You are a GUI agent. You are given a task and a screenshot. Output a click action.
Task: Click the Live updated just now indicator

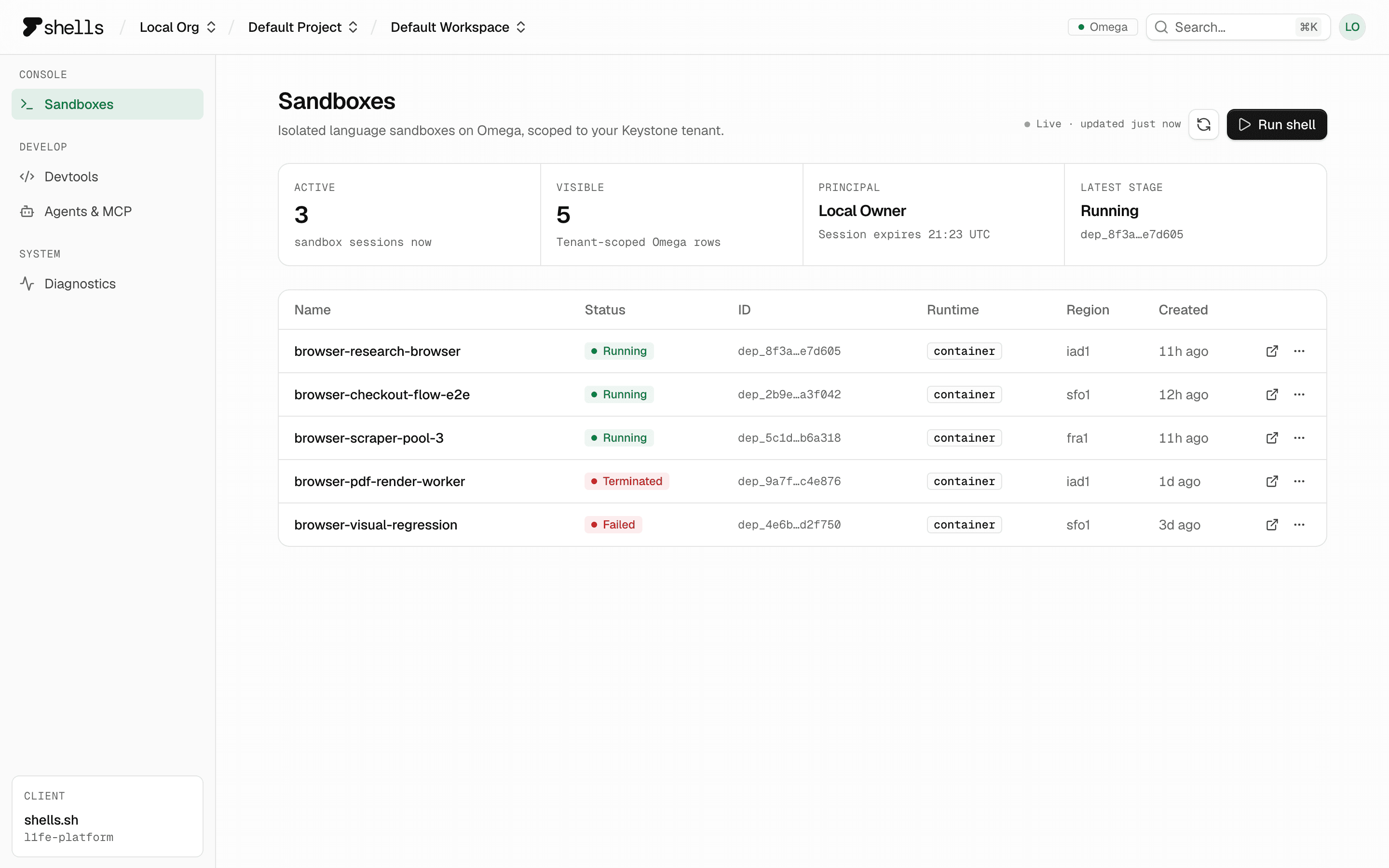pos(1102,124)
